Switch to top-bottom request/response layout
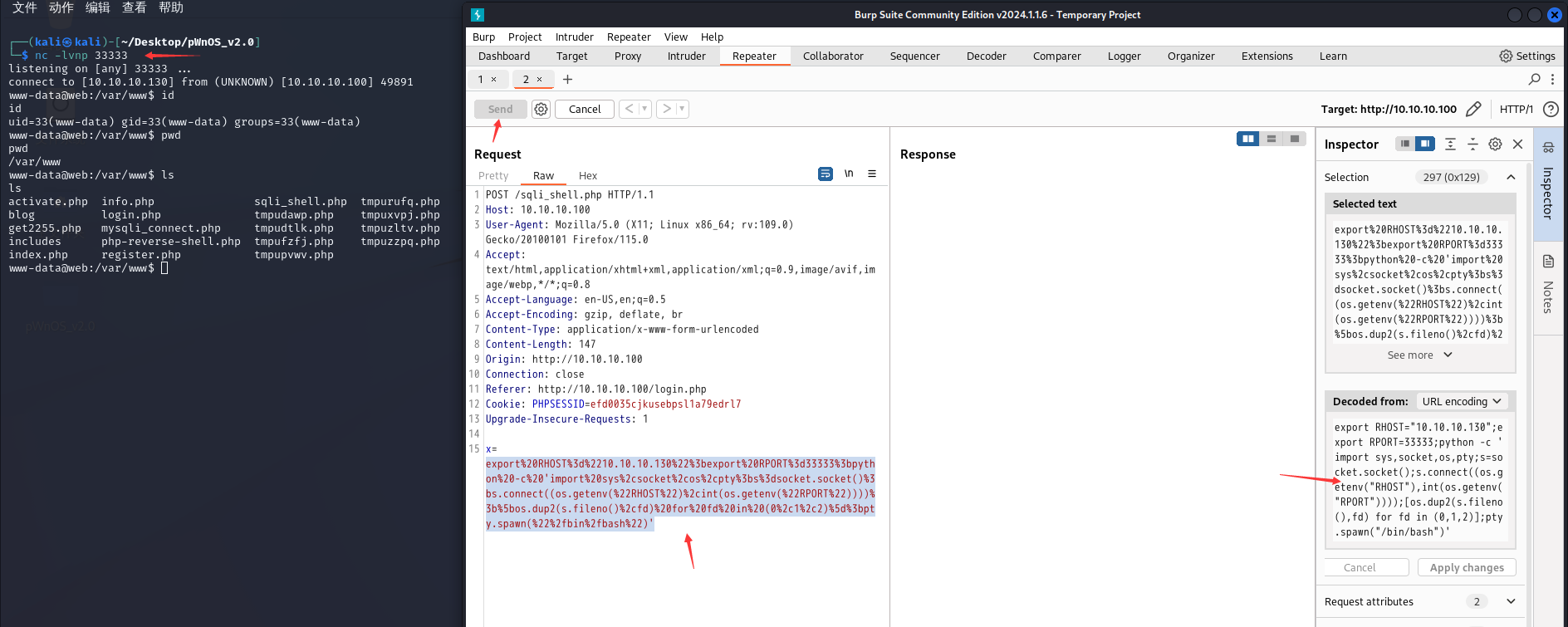Screen dimensions: 1568x627 click(1272, 139)
